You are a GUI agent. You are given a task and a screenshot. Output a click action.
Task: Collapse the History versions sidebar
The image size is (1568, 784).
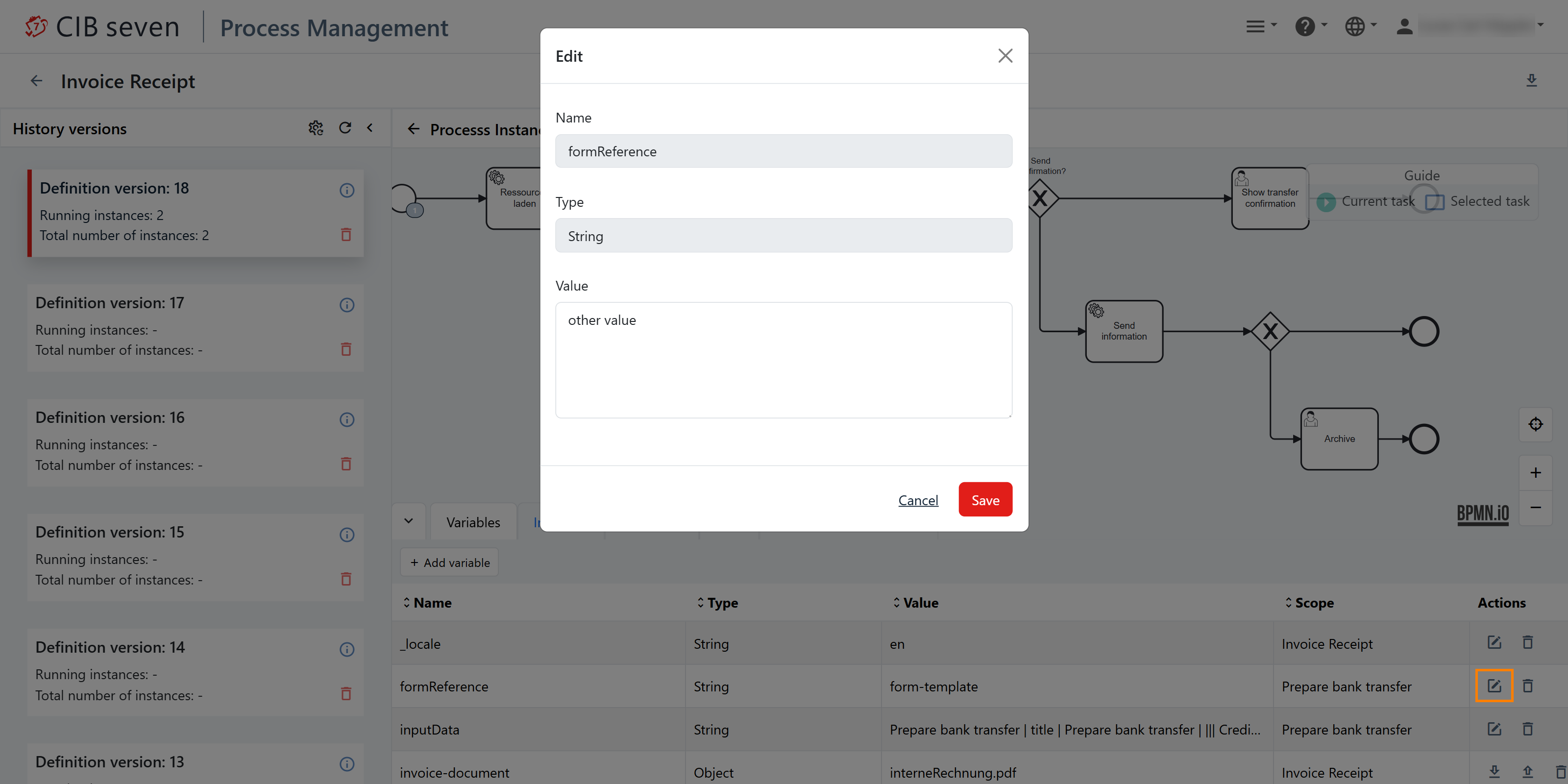(x=369, y=128)
